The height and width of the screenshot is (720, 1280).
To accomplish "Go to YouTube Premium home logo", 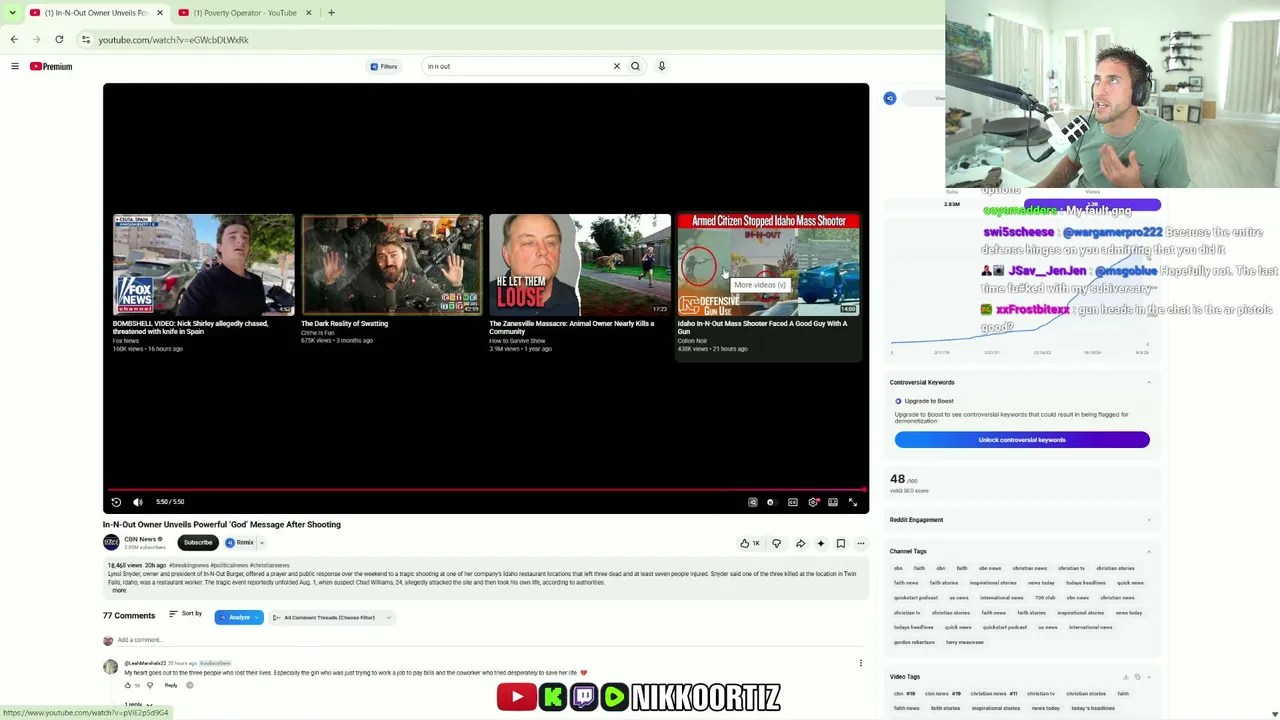I will (51, 66).
